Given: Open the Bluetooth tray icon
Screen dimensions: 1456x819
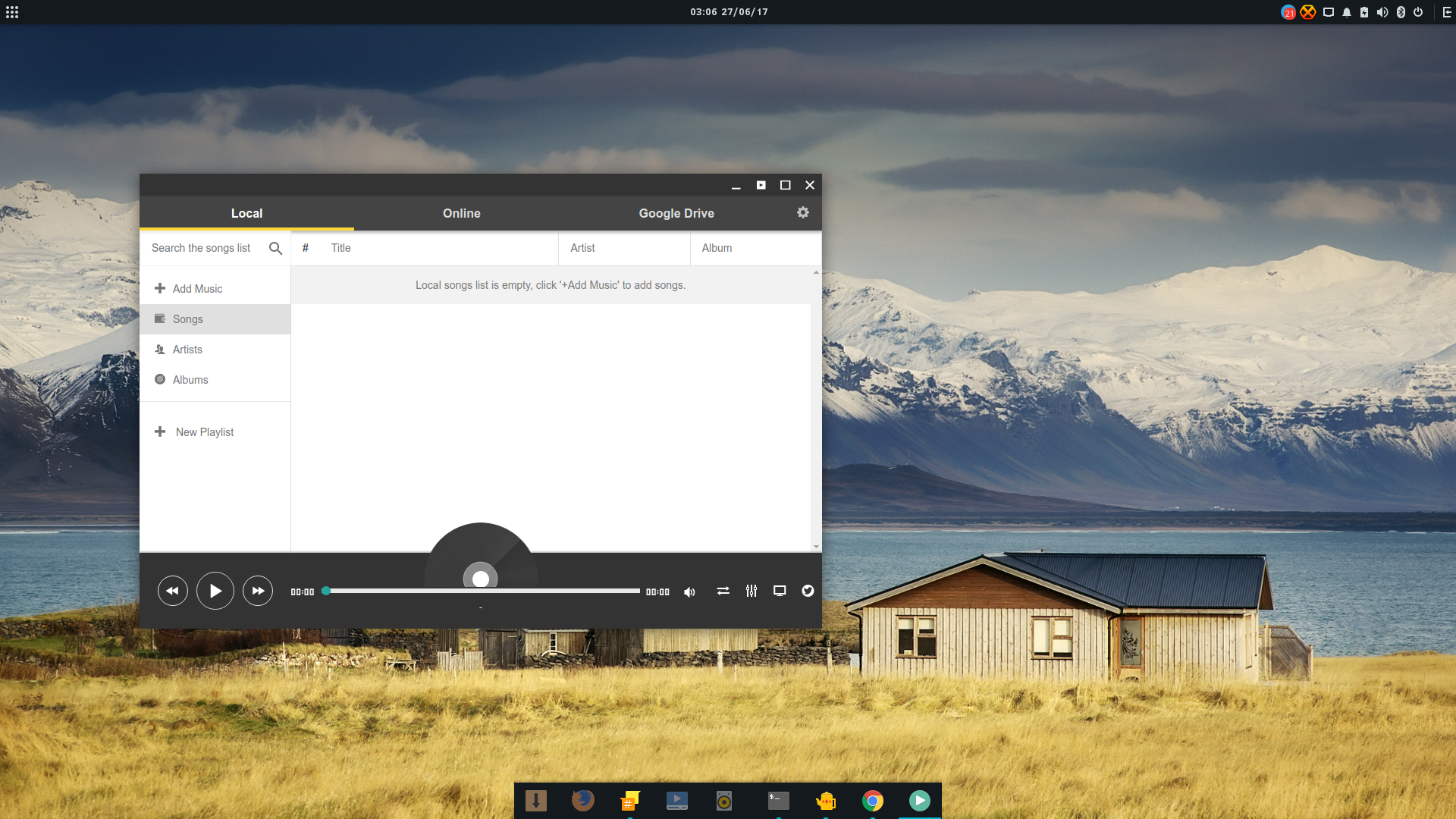Looking at the screenshot, I should point(1401,12).
